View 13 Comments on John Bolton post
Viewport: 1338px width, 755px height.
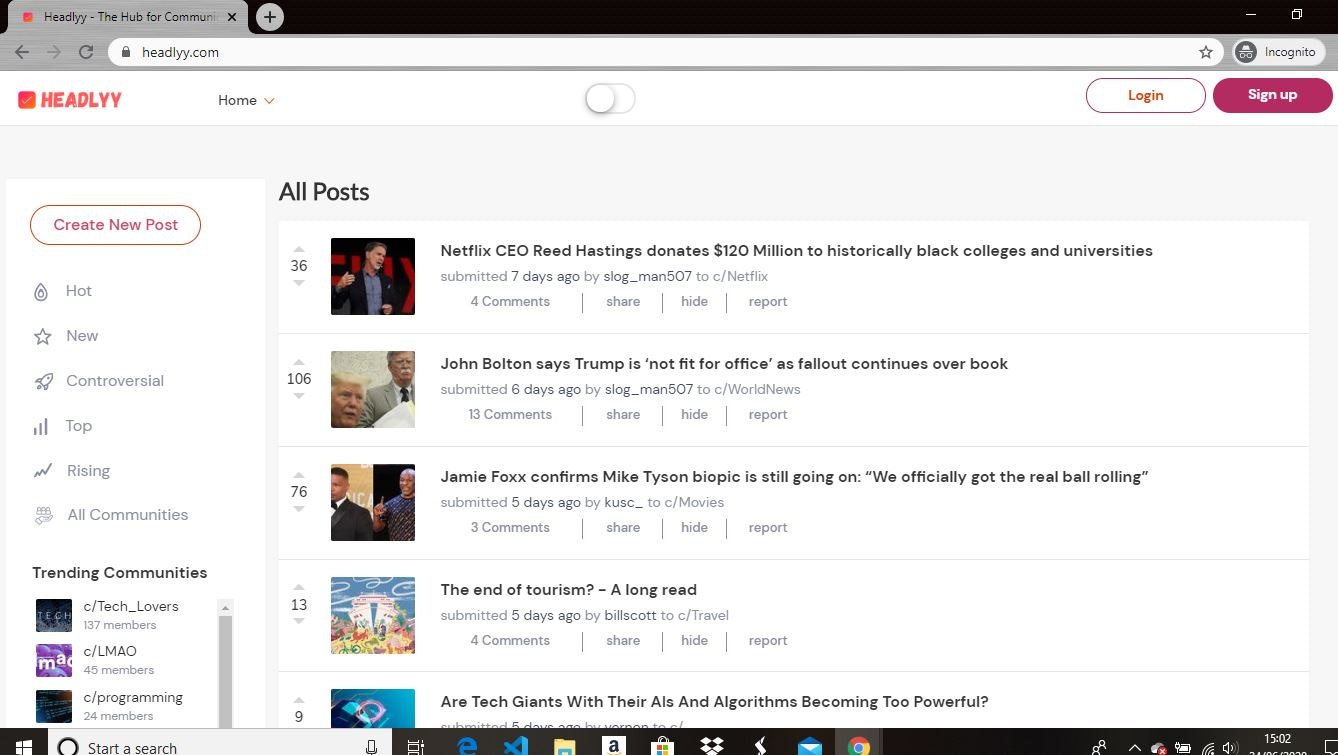(x=510, y=414)
